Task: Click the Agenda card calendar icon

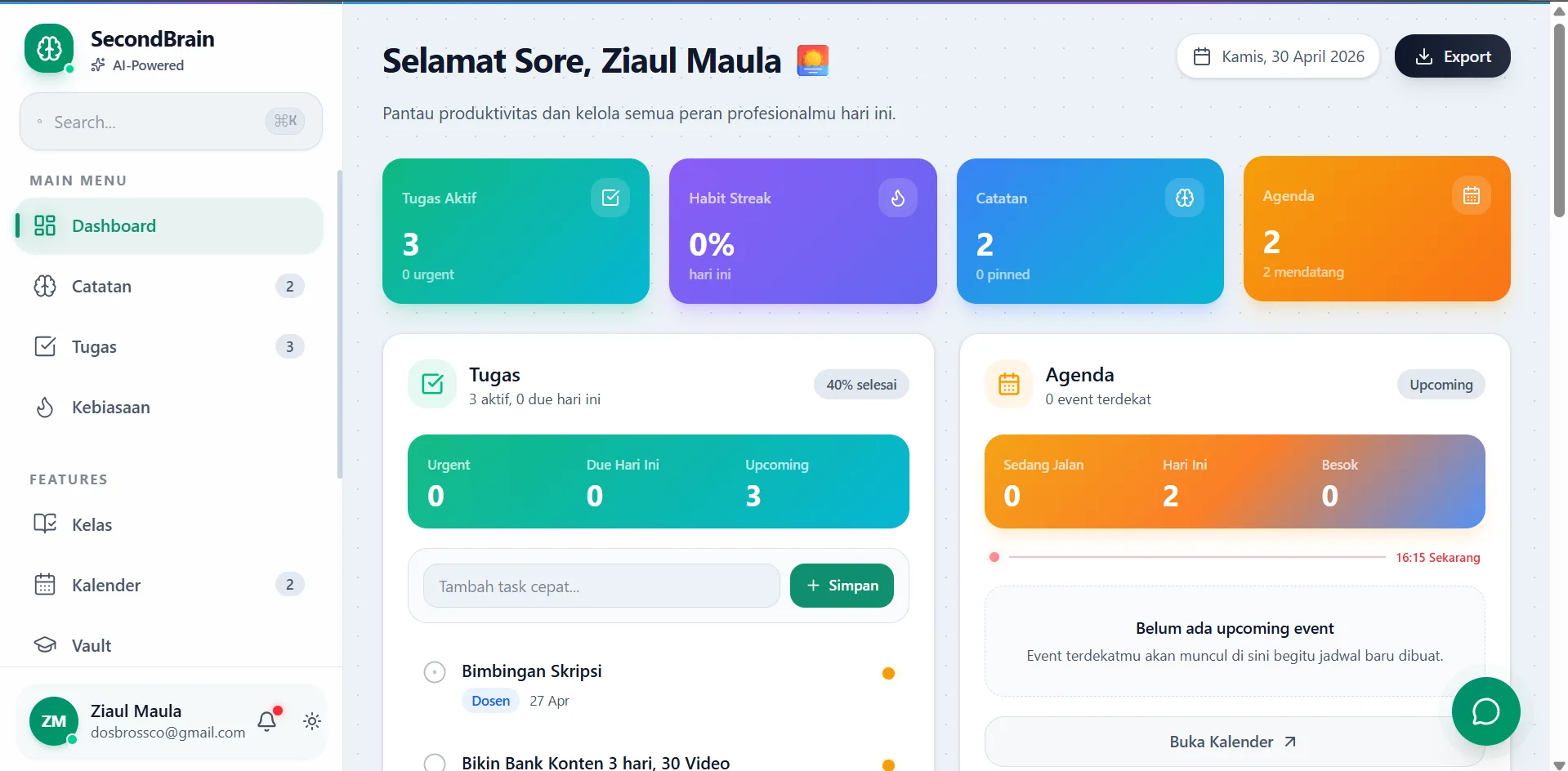Action: [1471, 196]
